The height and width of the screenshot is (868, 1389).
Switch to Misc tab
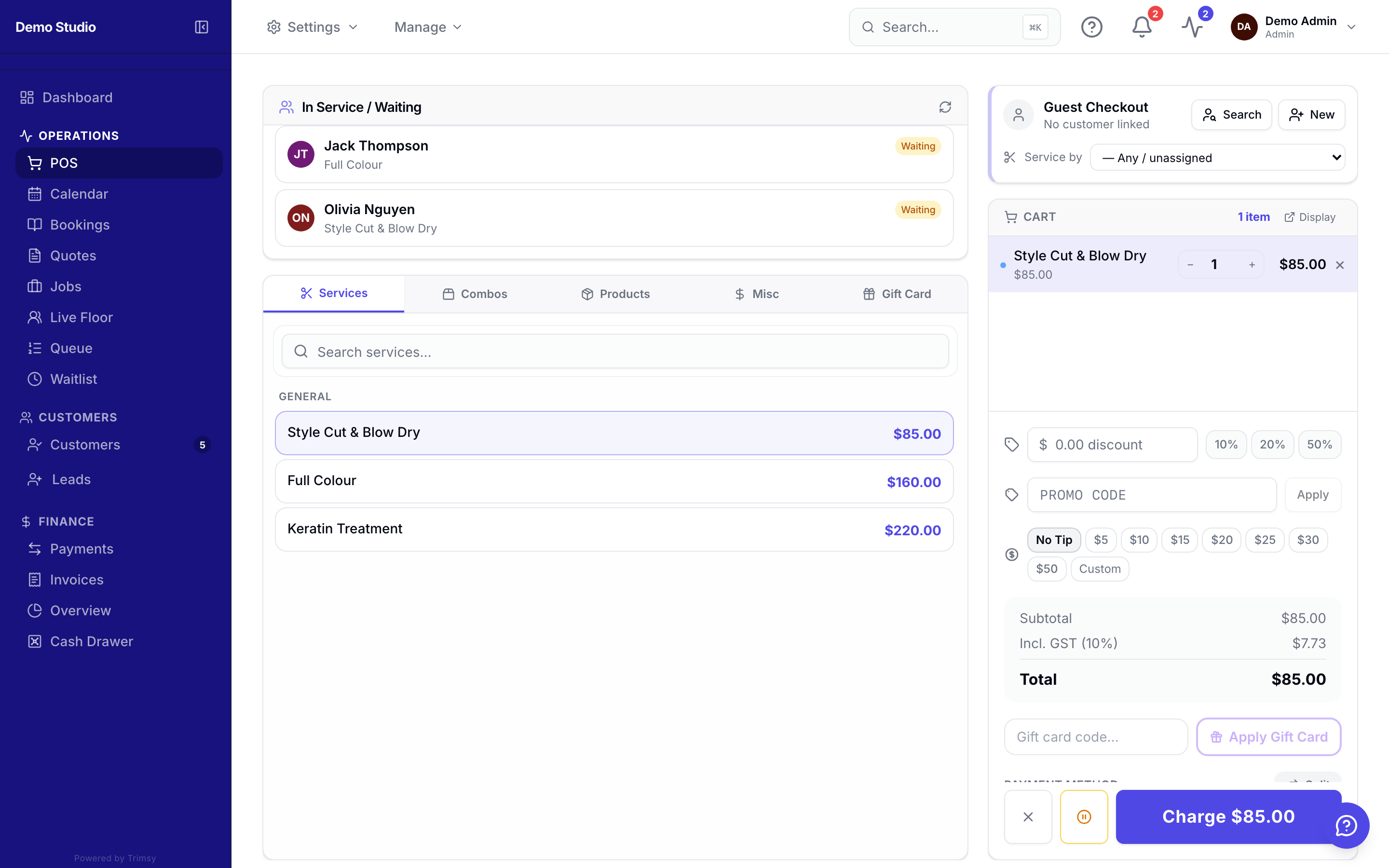(x=757, y=294)
